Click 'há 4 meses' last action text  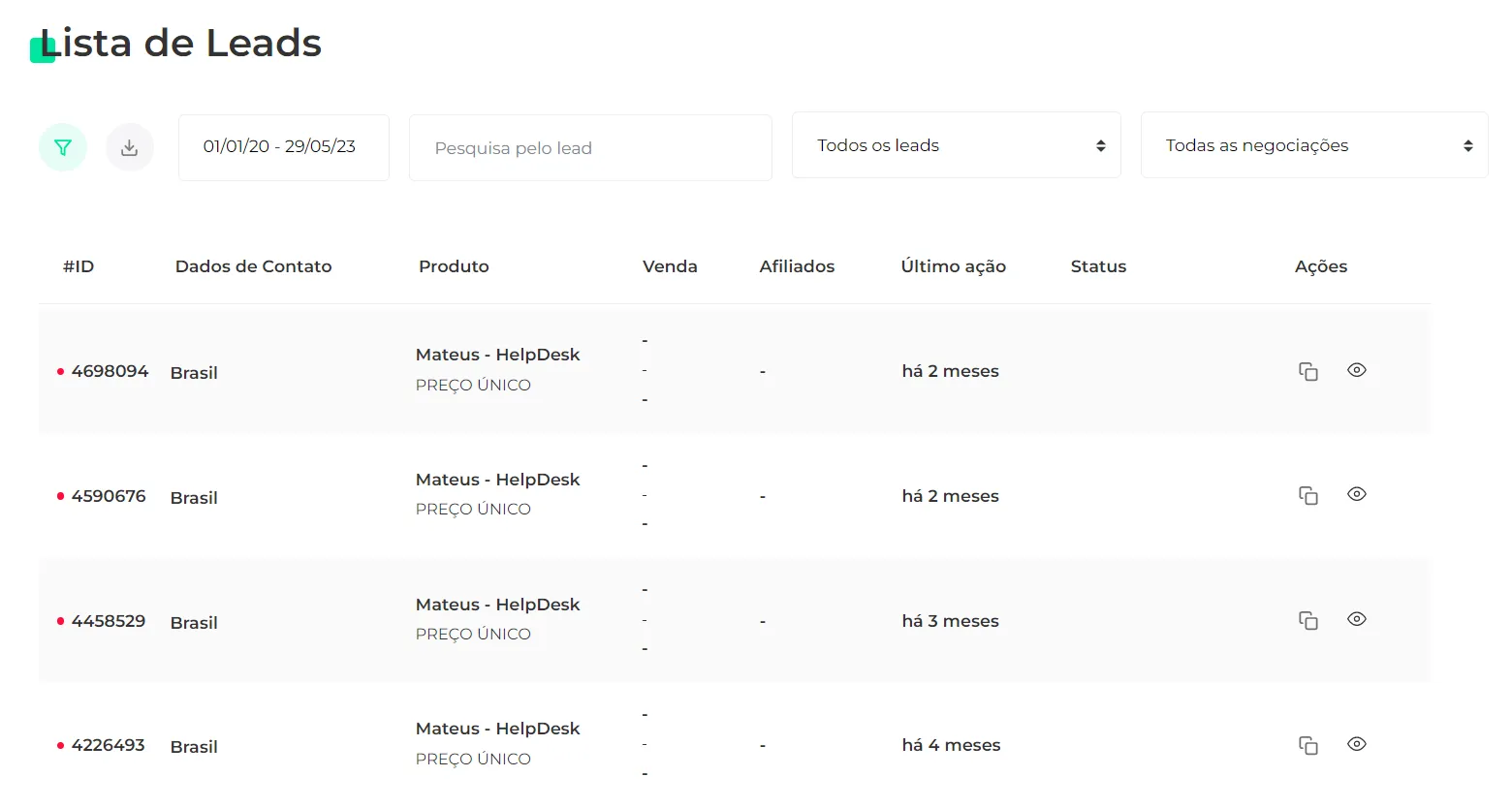[x=951, y=745]
